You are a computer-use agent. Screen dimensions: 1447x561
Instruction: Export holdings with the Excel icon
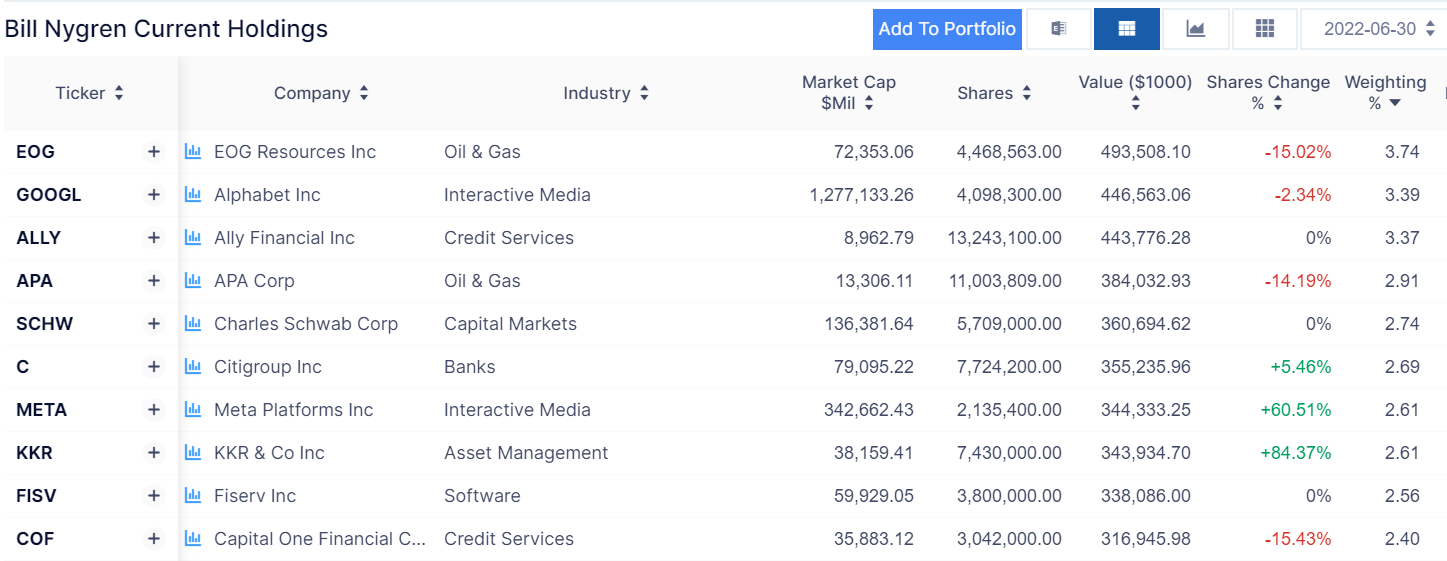coord(1058,29)
